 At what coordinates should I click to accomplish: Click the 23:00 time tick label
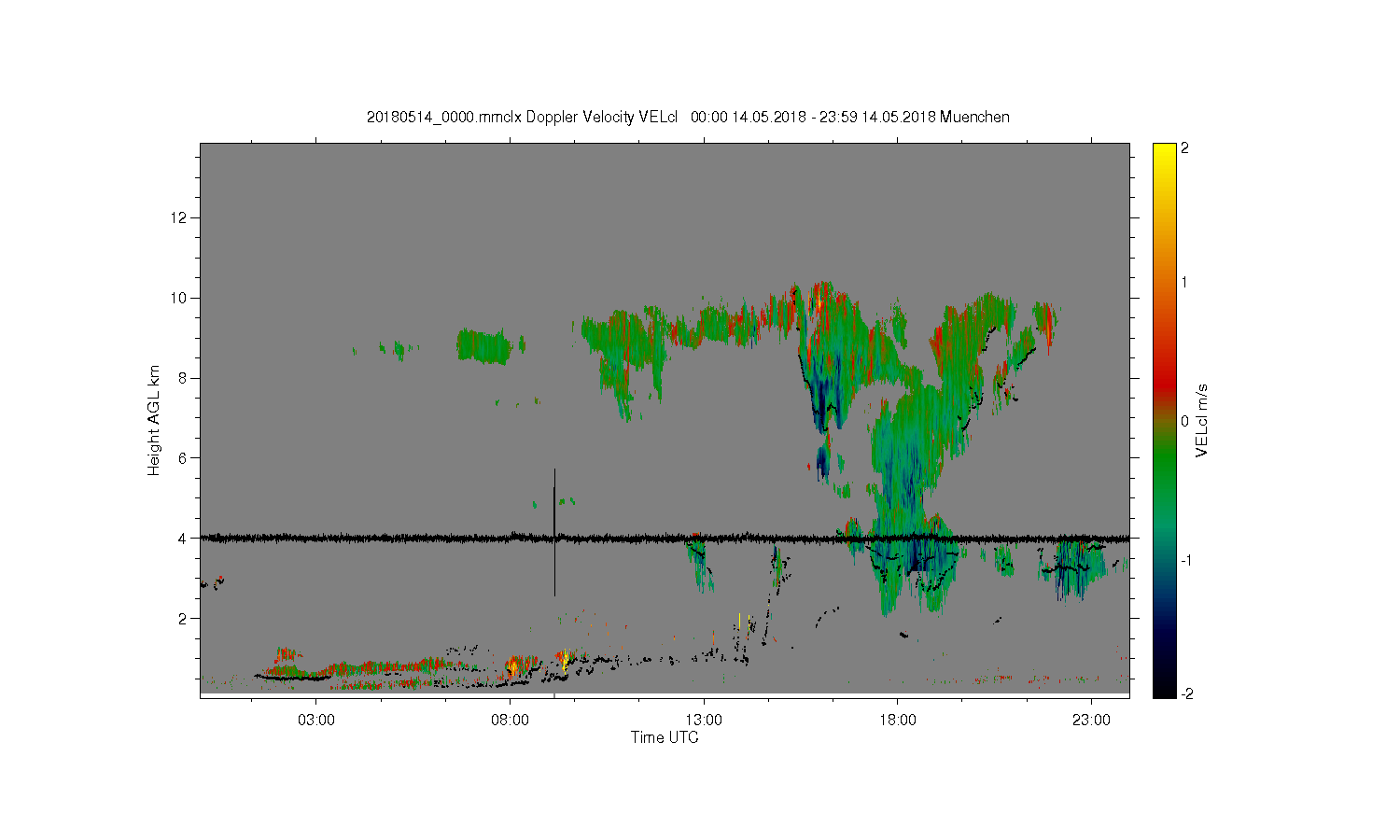(x=1091, y=721)
